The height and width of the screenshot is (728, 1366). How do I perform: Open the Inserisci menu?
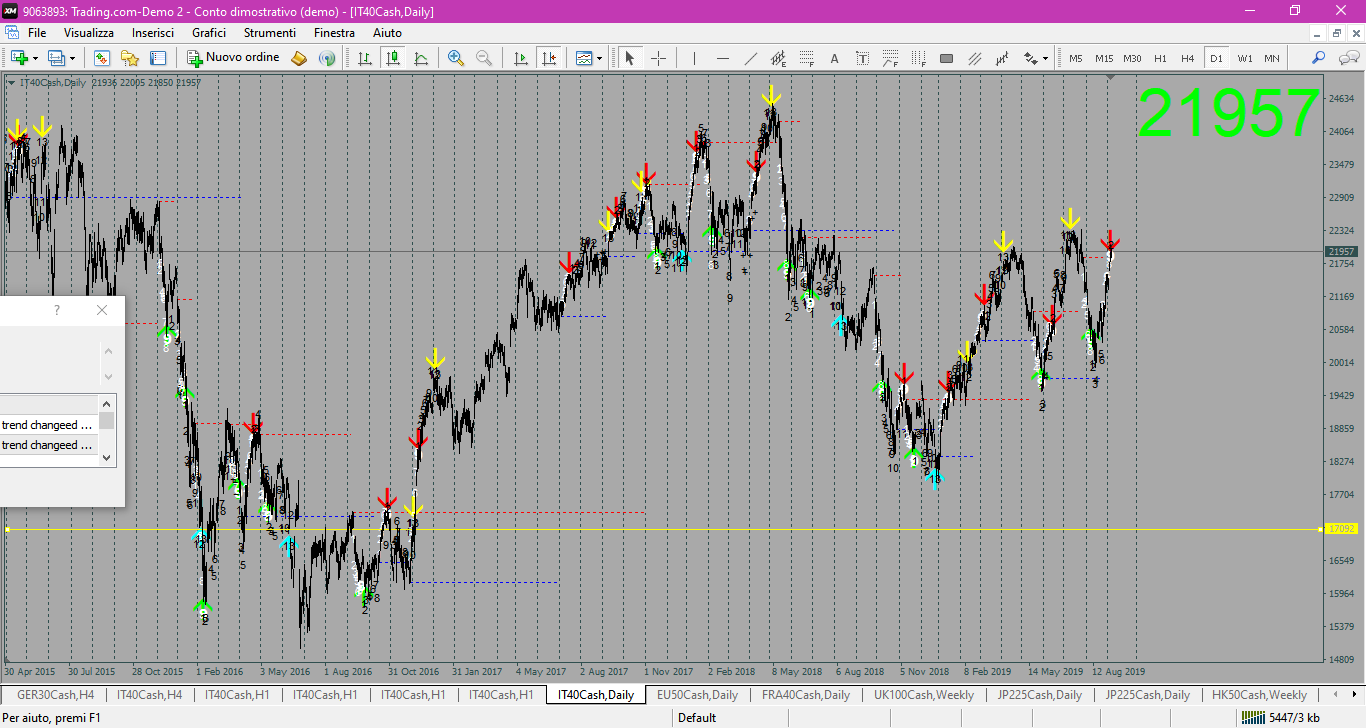[153, 33]
